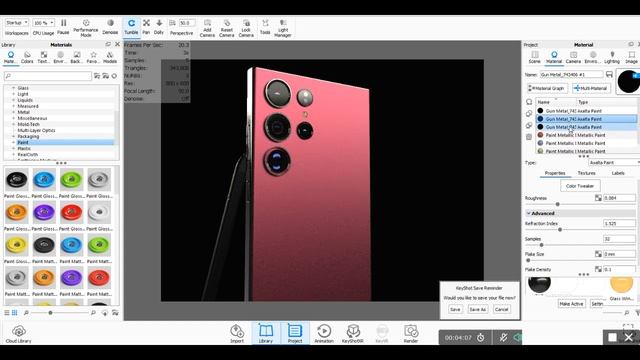Click the Make Active button
Image resolution: width=640 pixels, height=360 pixels.
point(571,304)
